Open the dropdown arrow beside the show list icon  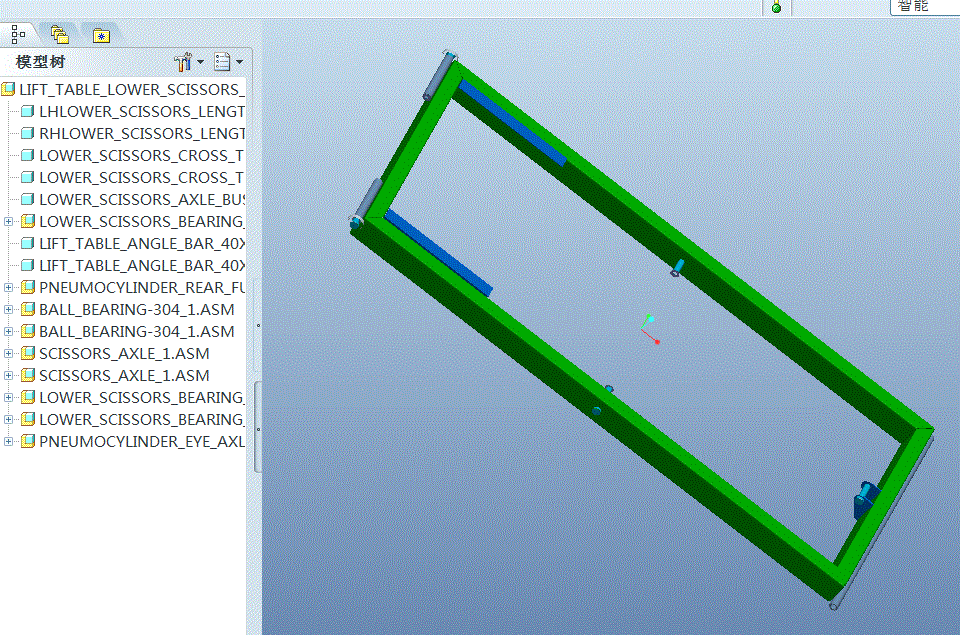[239, 62]
